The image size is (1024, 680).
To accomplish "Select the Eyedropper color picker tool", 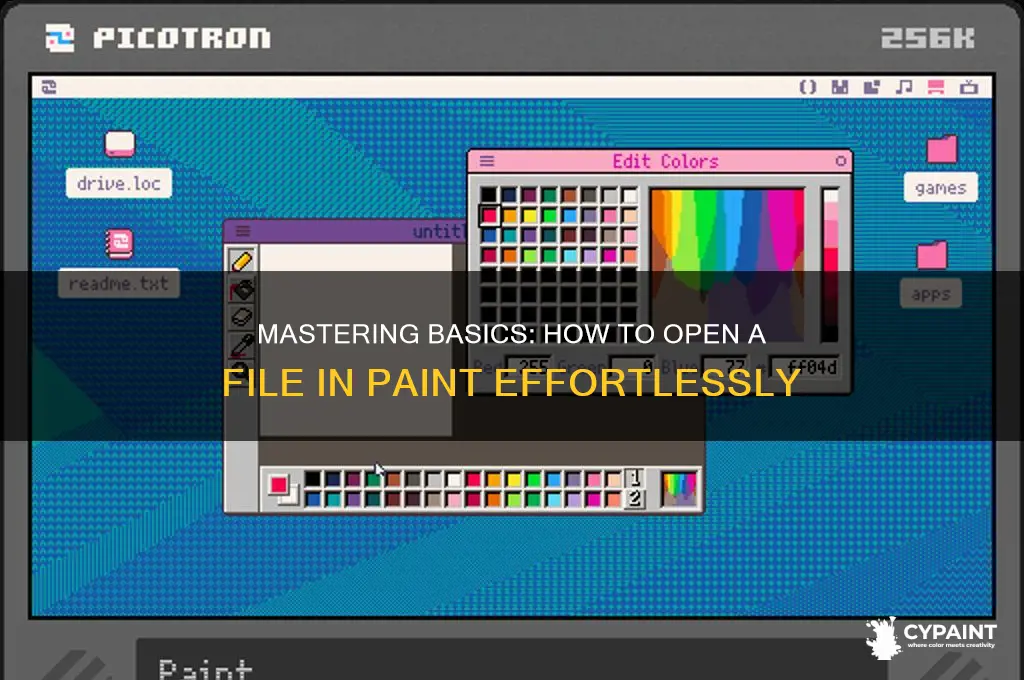I will point(242,345).
